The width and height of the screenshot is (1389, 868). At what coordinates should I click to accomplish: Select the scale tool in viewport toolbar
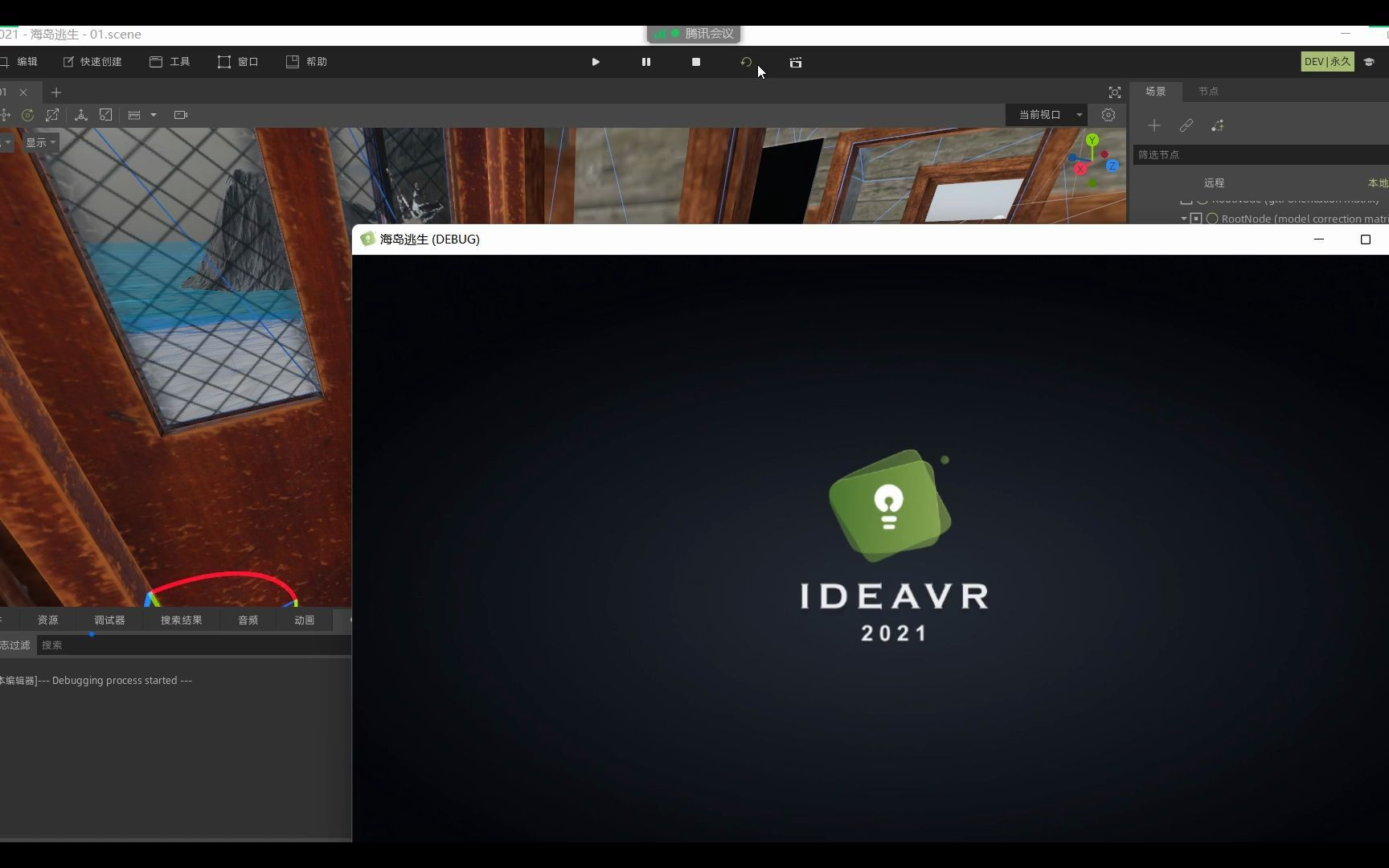pos(52,115)
